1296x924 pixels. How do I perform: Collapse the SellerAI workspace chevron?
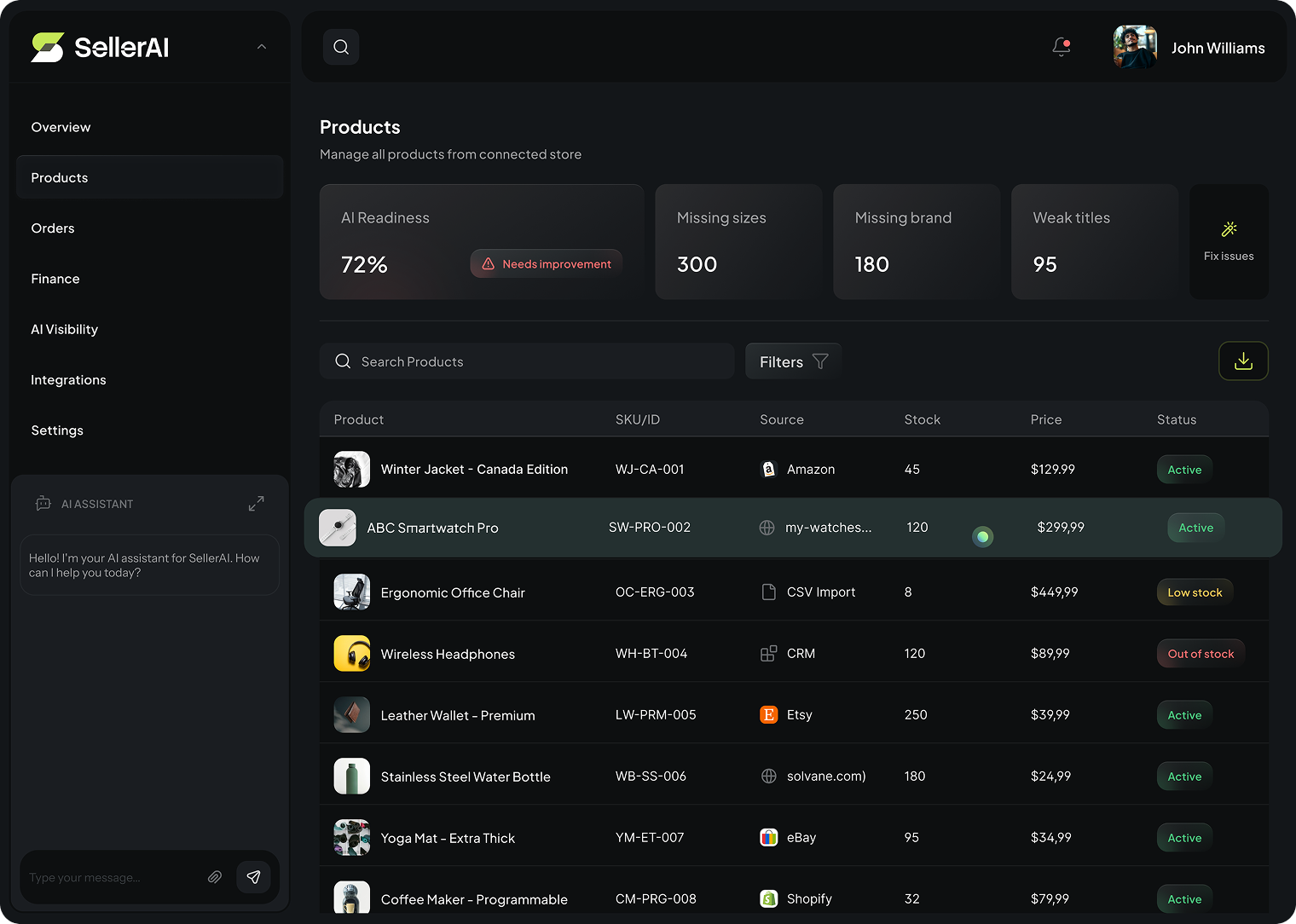(x=262, y=47)
